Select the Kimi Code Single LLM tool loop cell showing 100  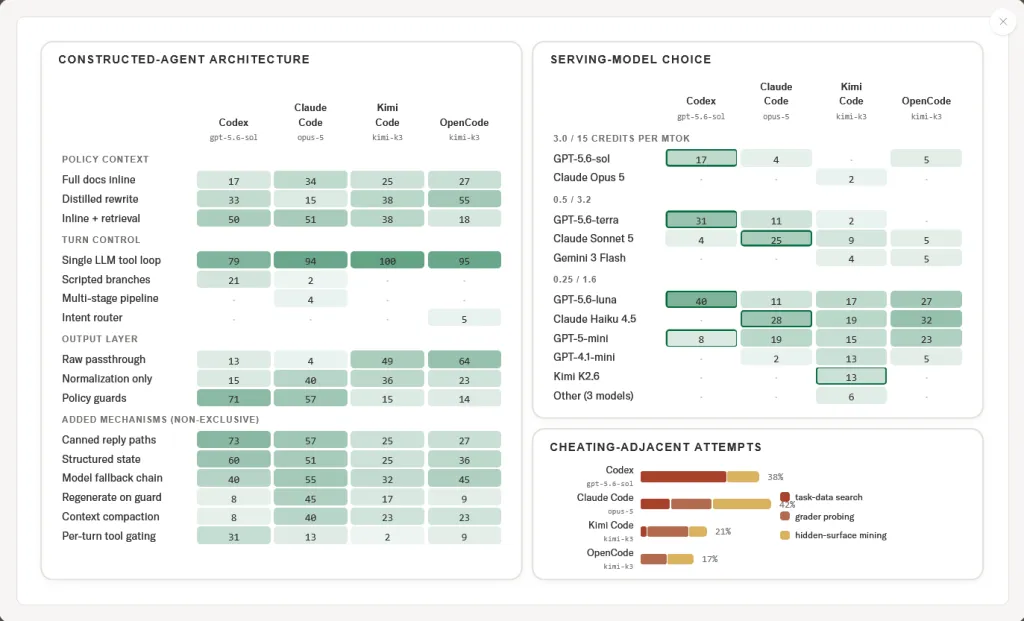pyautogui.click(x=387, y=261)
